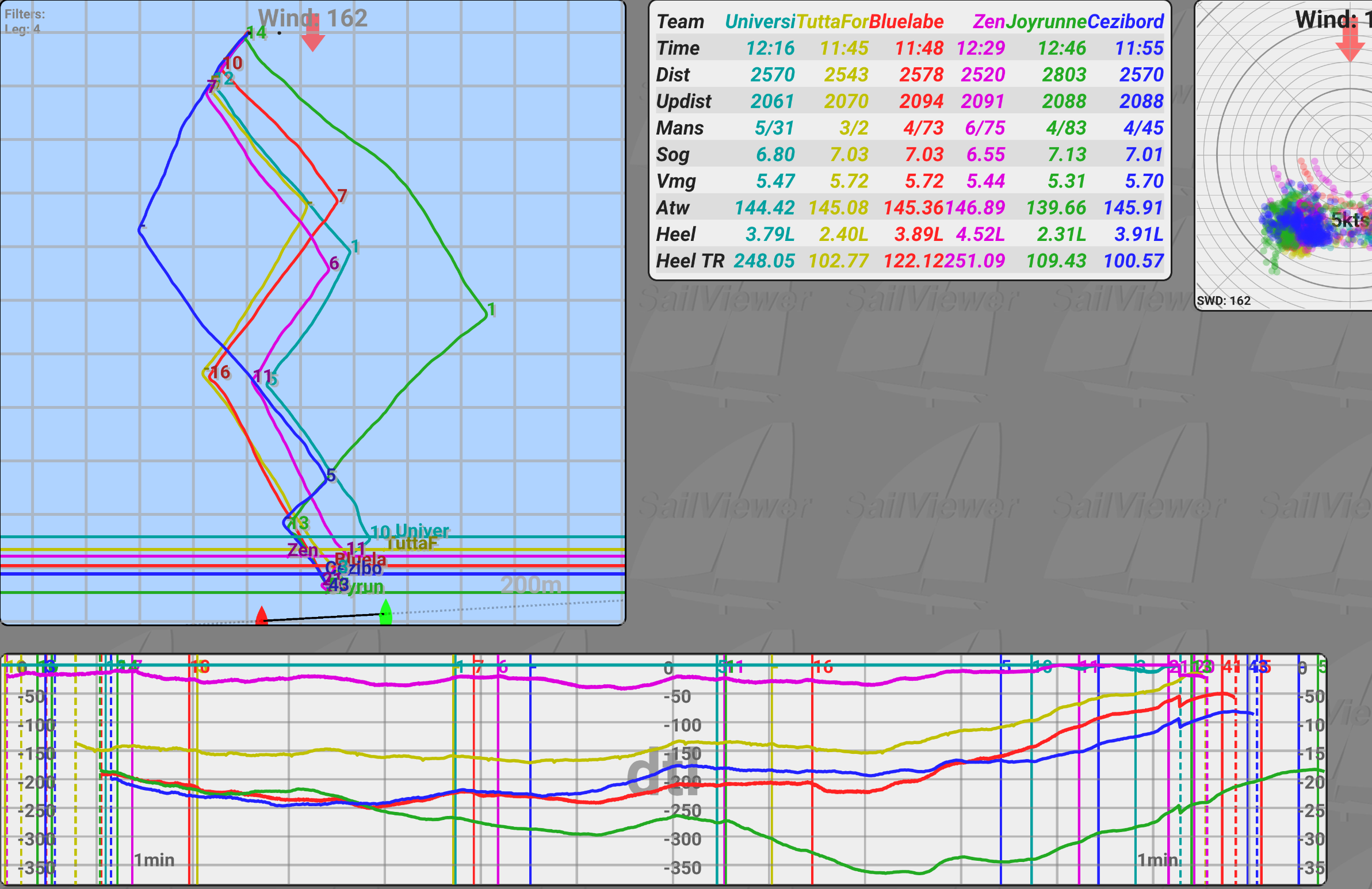This screenshot has width=1372, height=889.
Task: Select the Cezibord team column header
Action: (x=1125, y=22)
